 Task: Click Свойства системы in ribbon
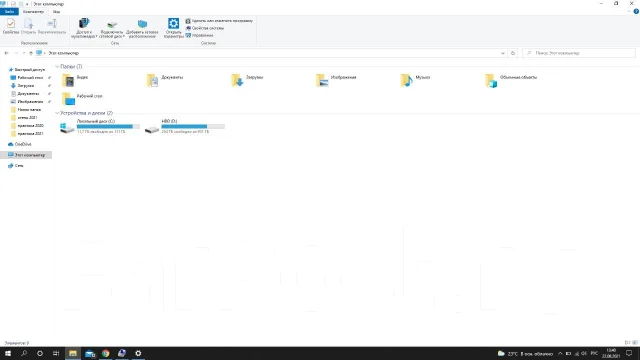205,28
